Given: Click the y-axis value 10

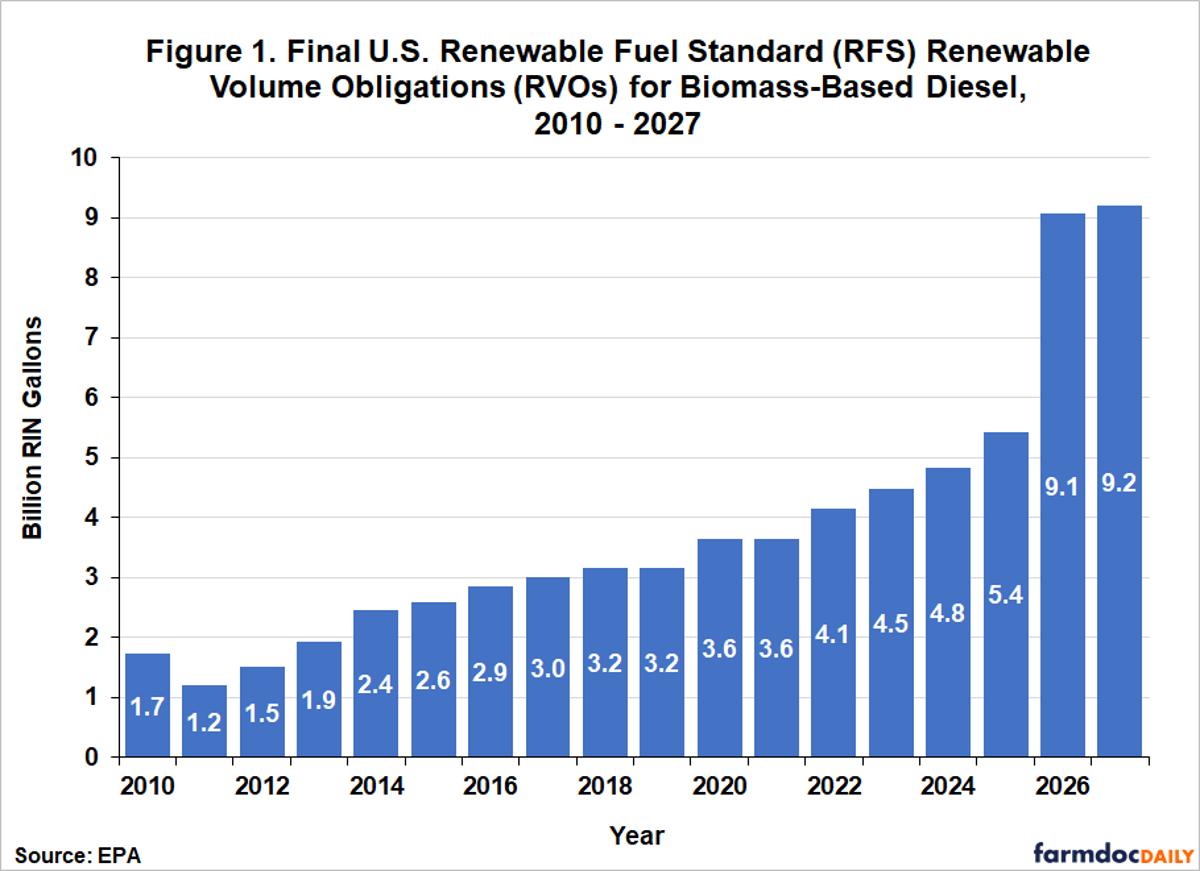Looking at the screenshot, I should tap(85, 156).
